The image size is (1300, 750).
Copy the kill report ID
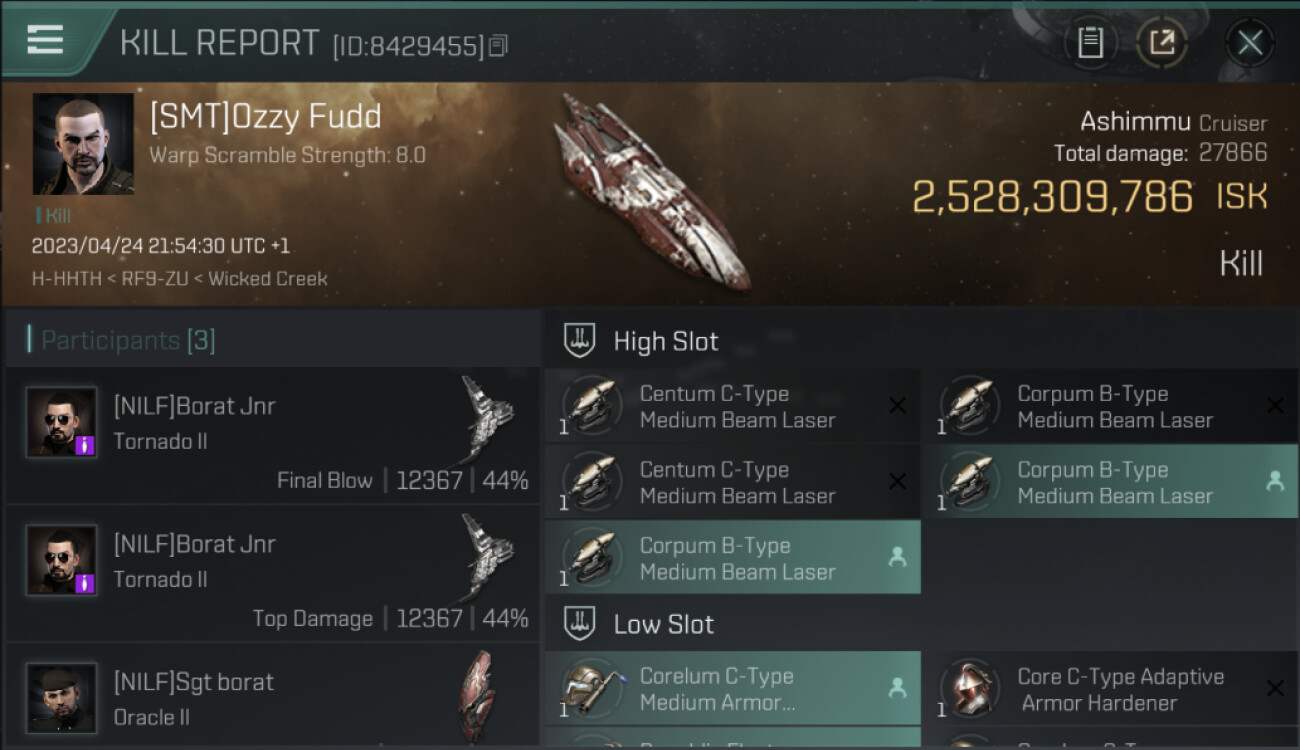pos(498,45)
